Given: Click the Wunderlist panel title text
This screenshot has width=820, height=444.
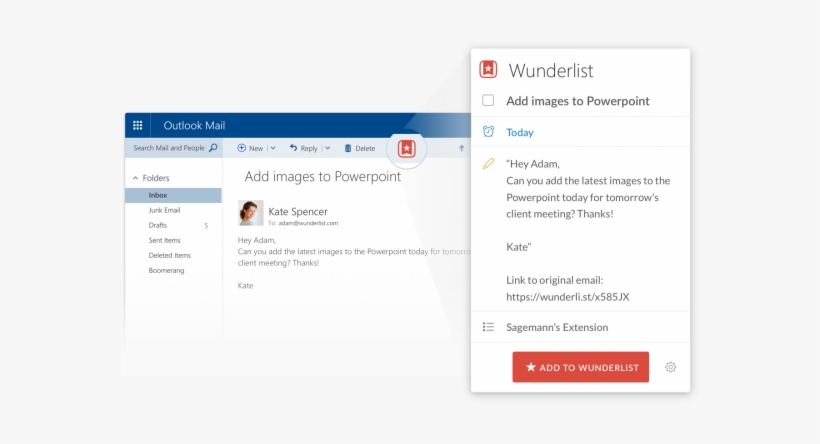Looking at the screenshot, I should click(x=551, y=71).
